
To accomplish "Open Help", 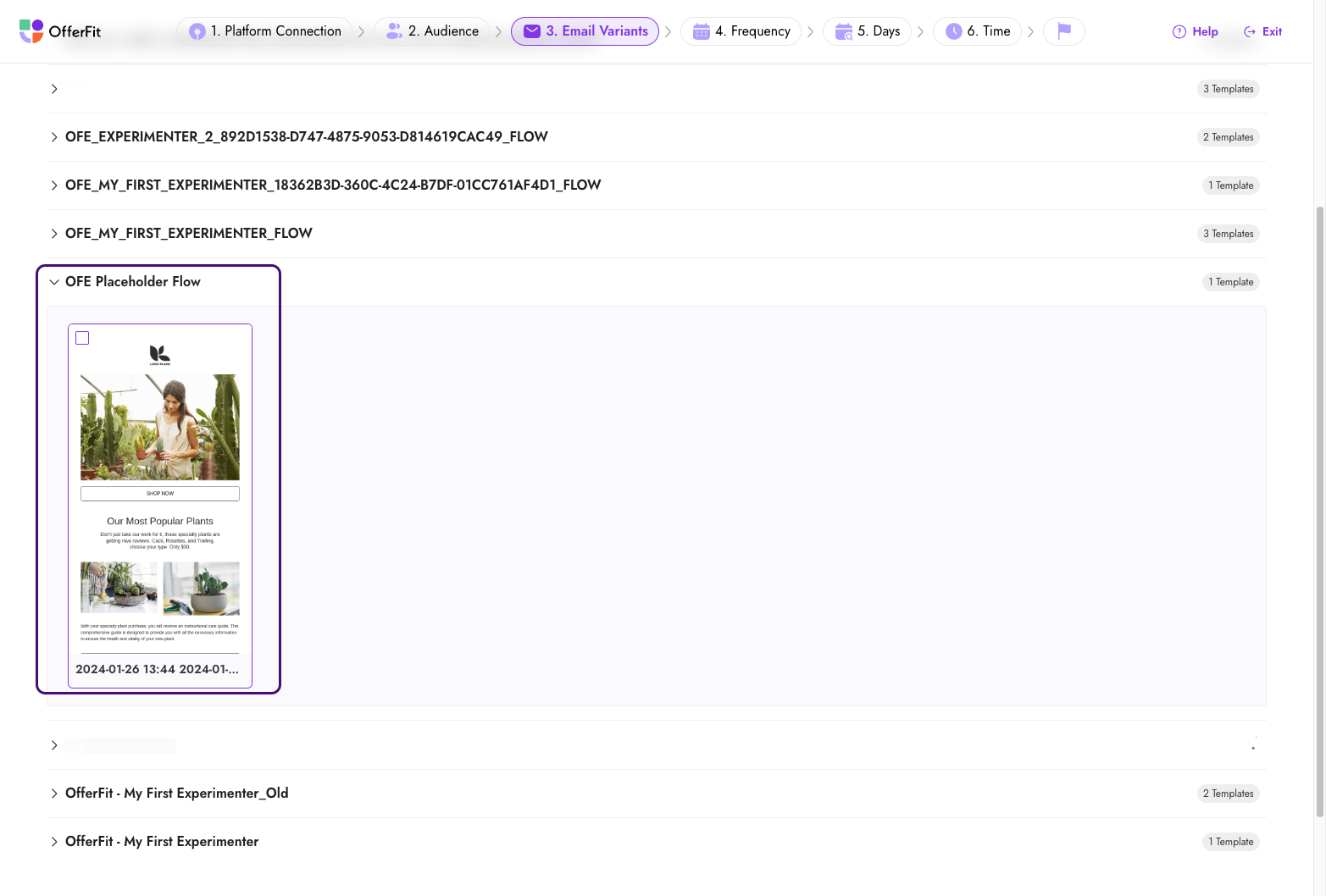I will [x=1195, y=30].
